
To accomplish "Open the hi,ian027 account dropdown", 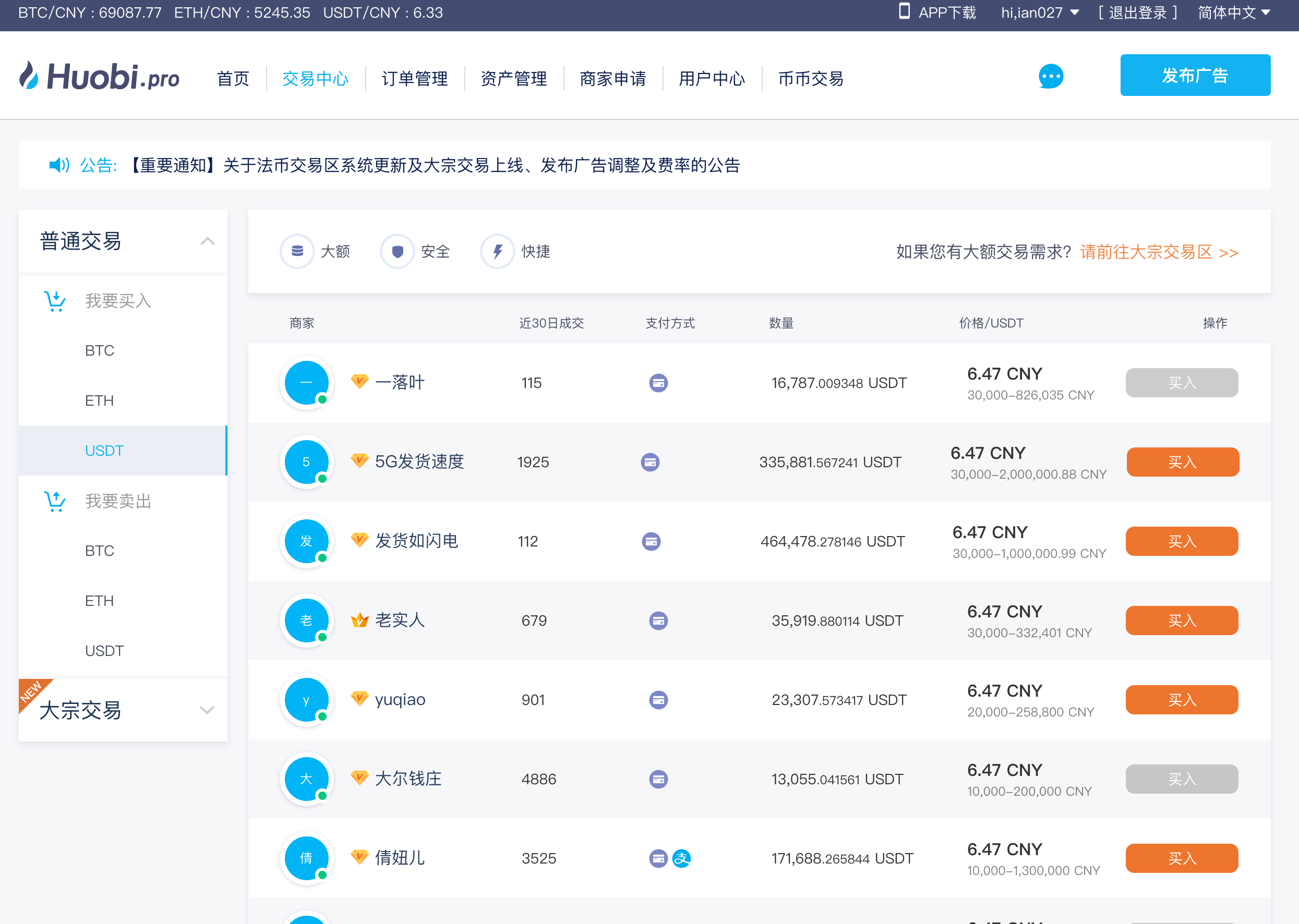I will pyautogui.click(x=1039, y=13).
